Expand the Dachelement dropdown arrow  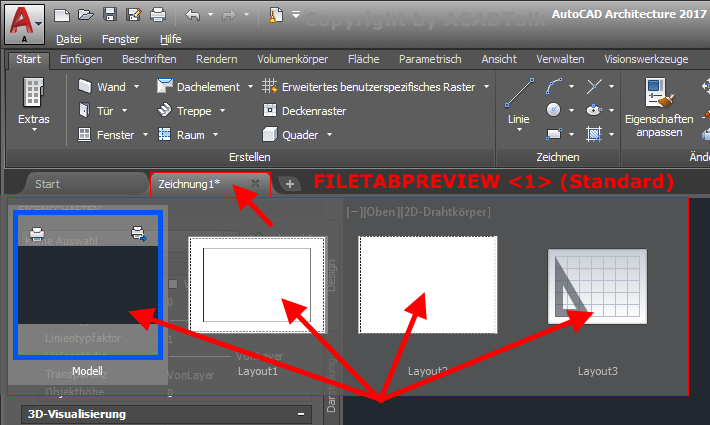[x=250, y=86]
